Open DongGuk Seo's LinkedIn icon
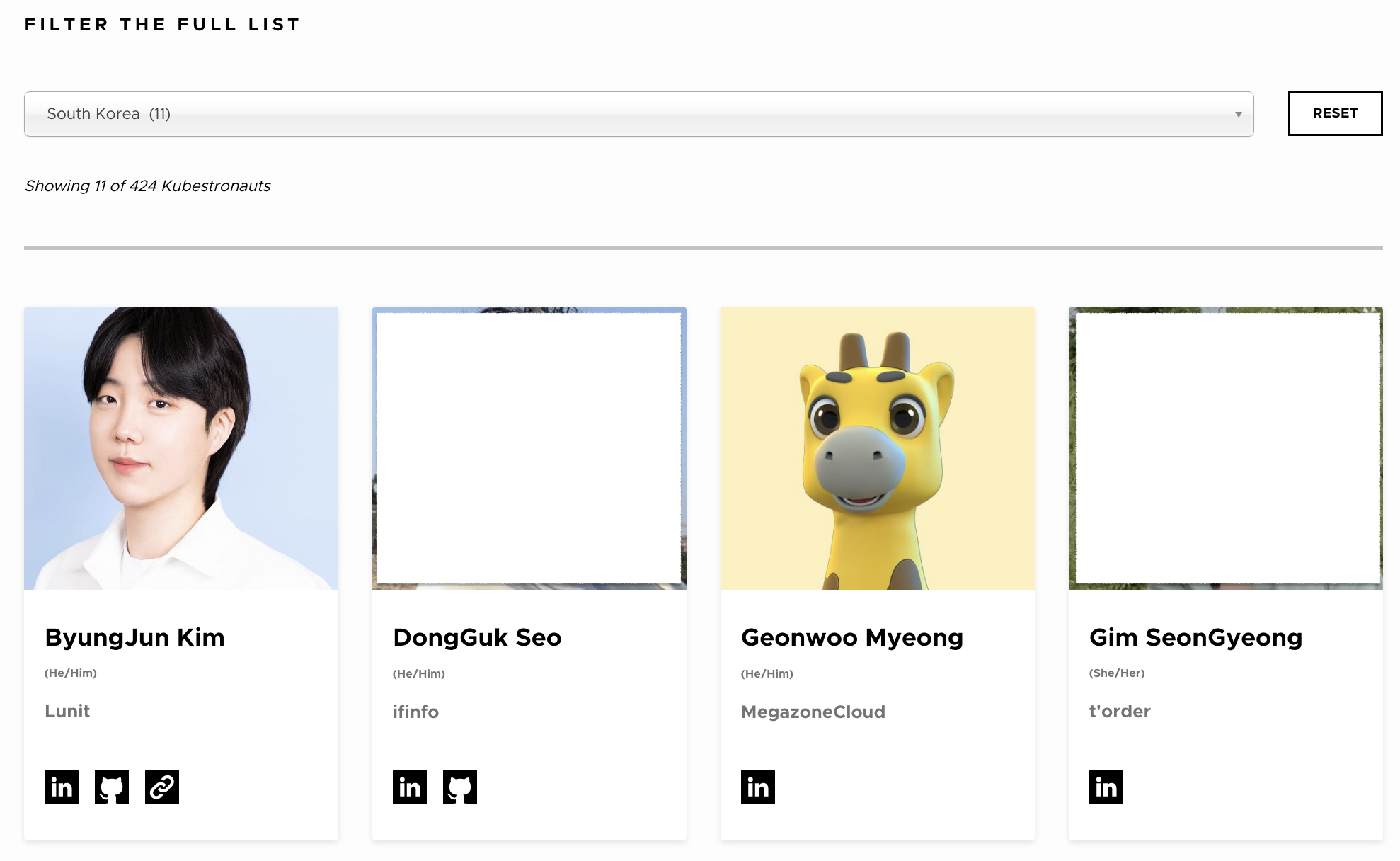Image resolution: width=1400 pixels, height=861 pixels. pyautogui.click(x=410, y=787)
